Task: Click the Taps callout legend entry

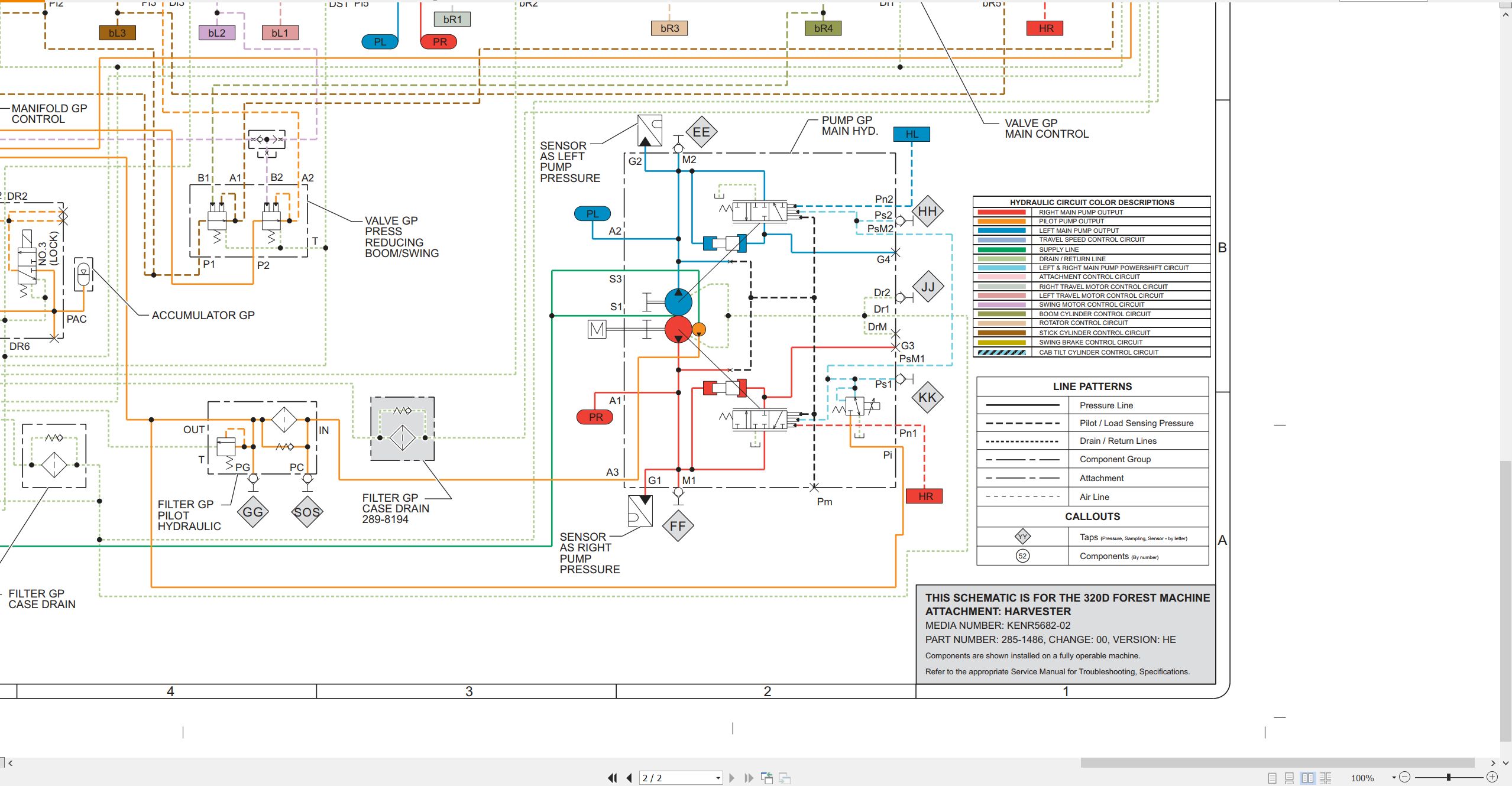Action: 1092,537
